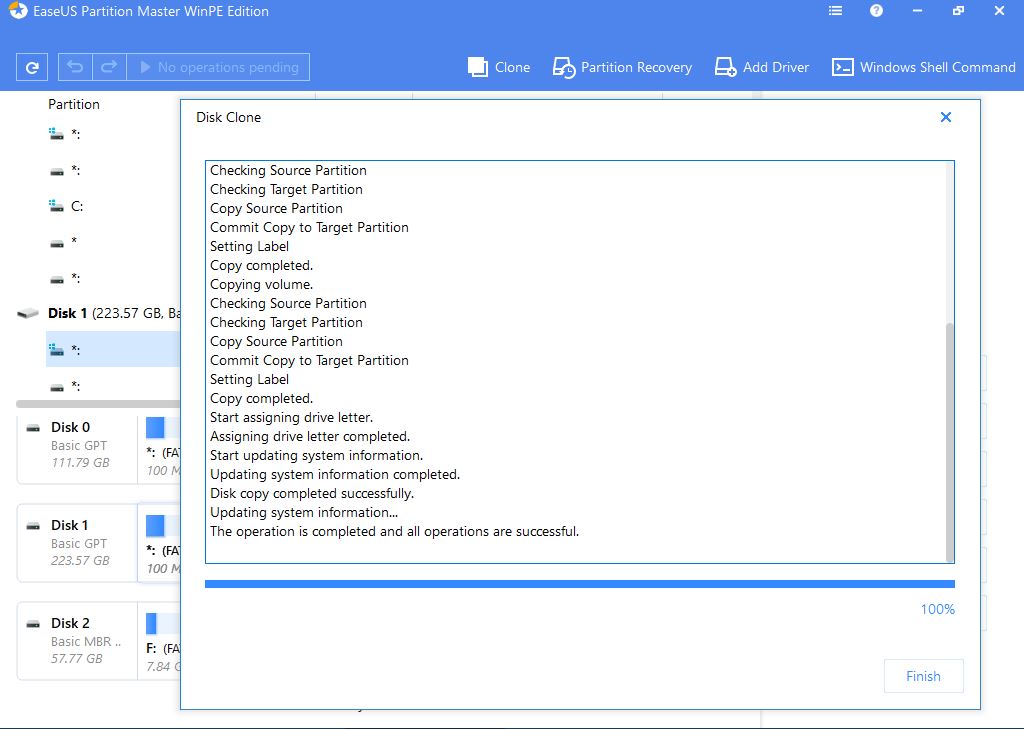
Task: Select the Disk 0 panel
Action: (78, 445)
